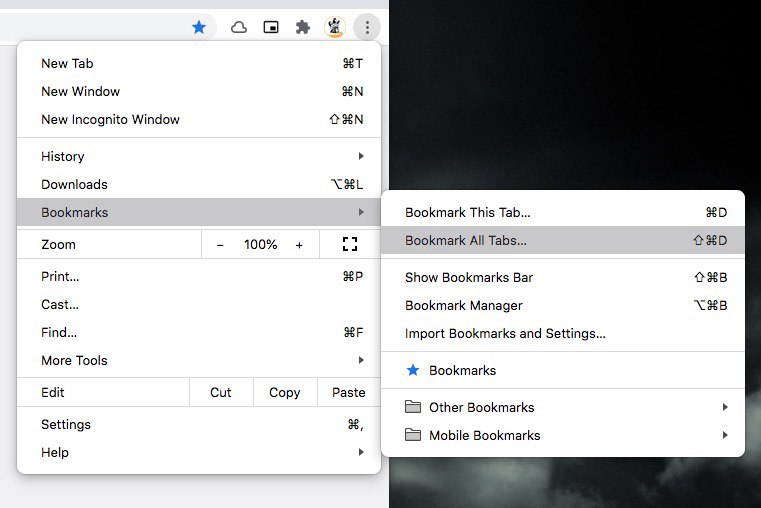Viewport: 761px width, 508px height.
Task: Click the fullscreen icon in Zoom row
Action: (350, 244)
